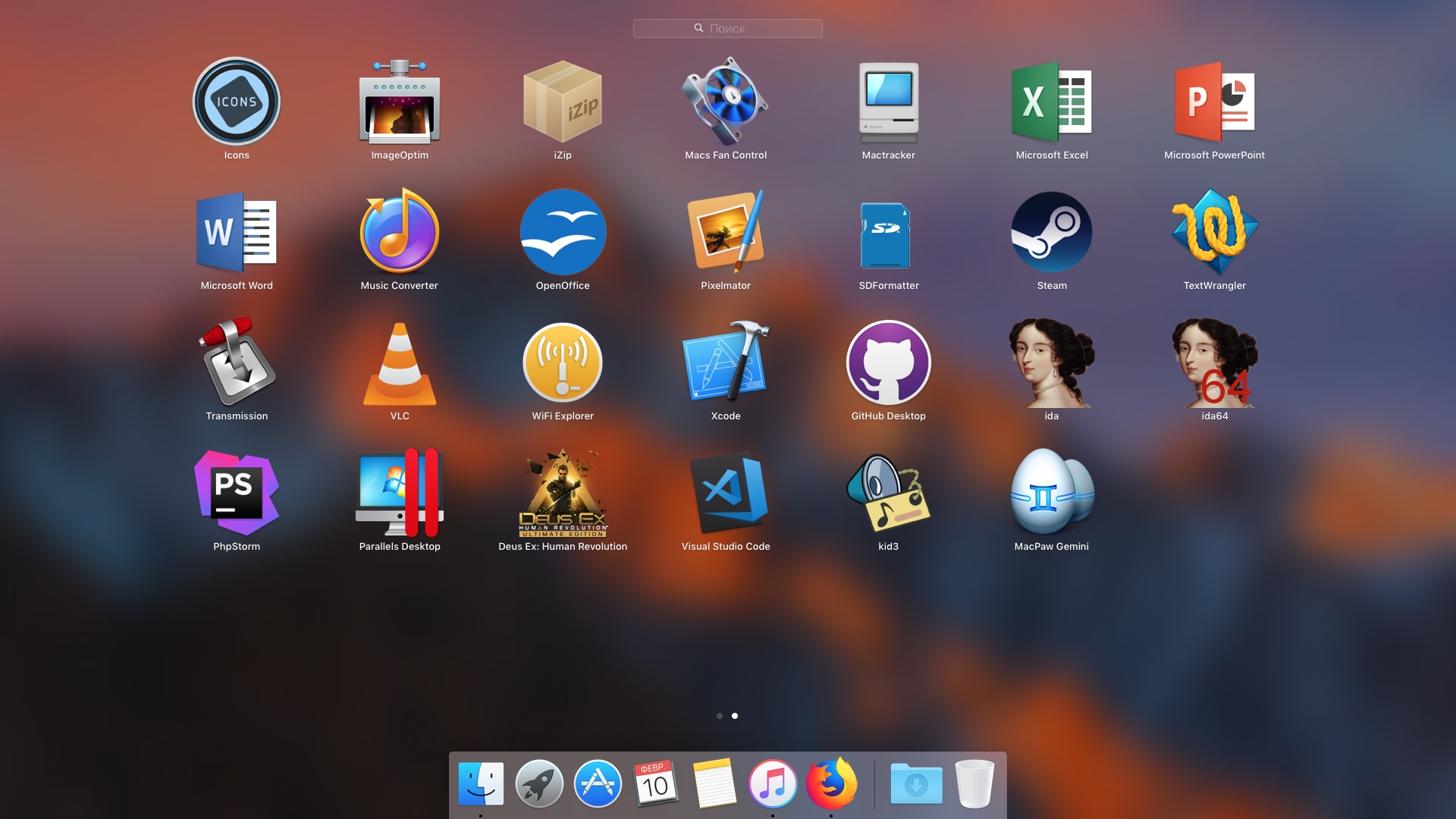Launch kid3 tag editor

[x=889, y=493]
